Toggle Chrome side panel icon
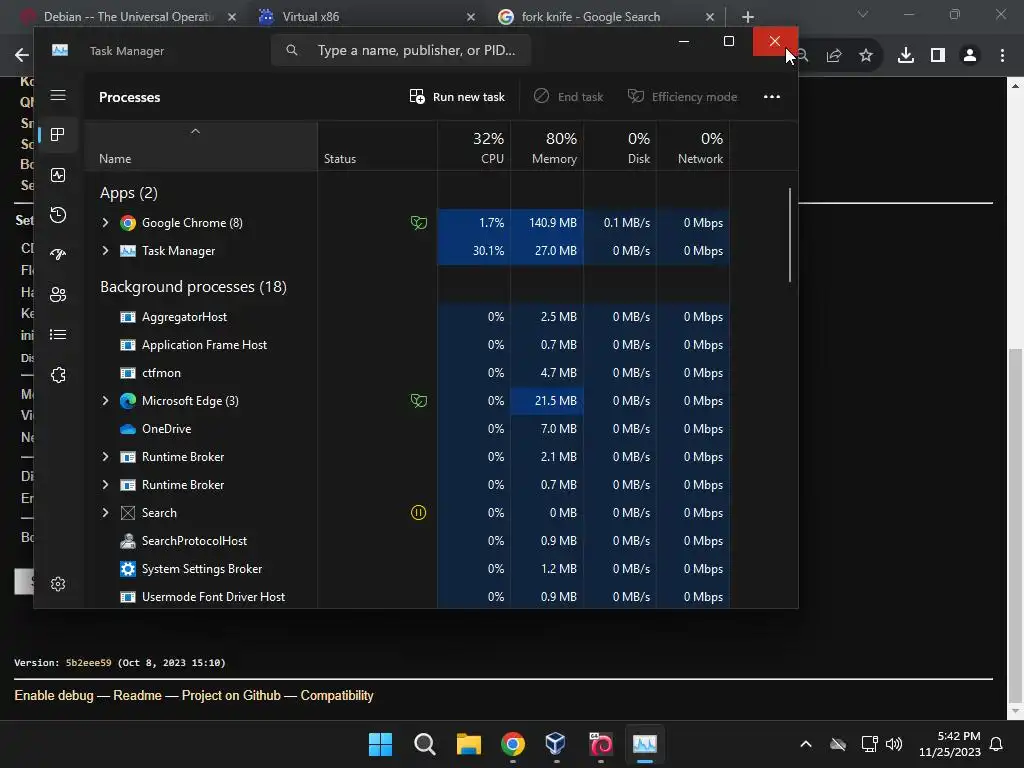1024x768 pixels. coord(938,56)
